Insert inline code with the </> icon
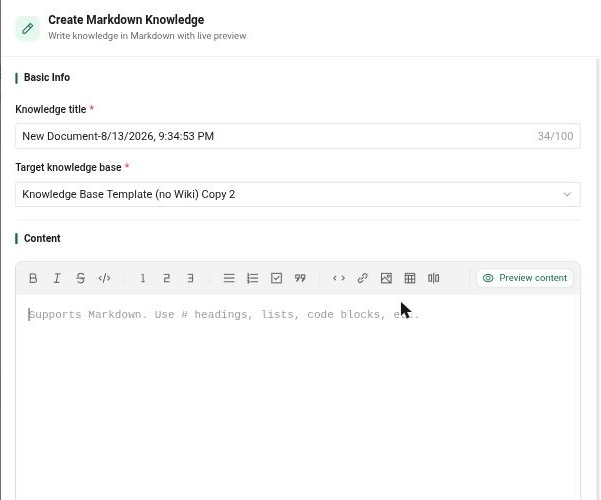Screen dimensions: 601x500 (x=104, y=278)
